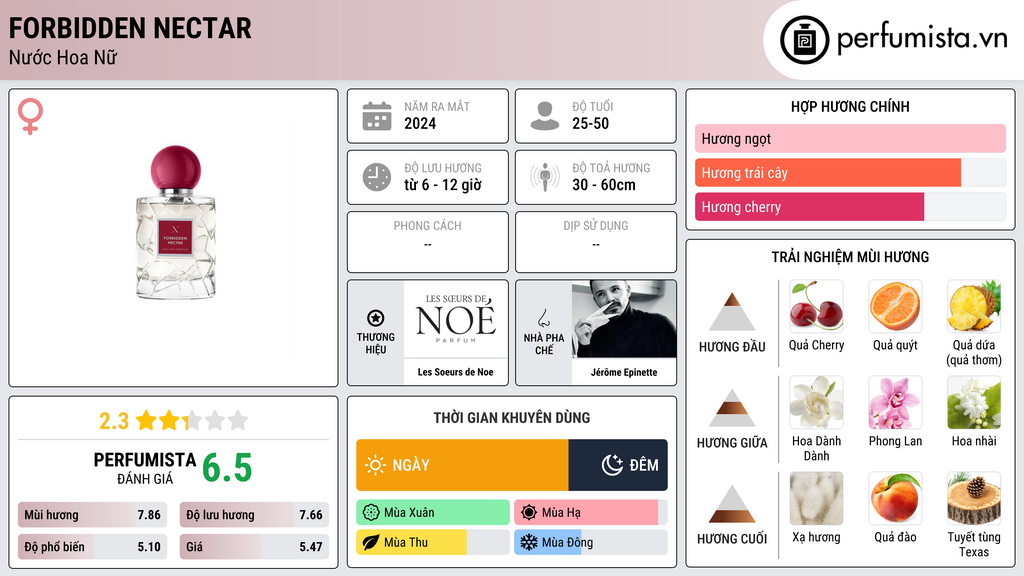Image resolution: width=1024 pixels, height=576 pixels.
Task: Open the Jérôme Epinette name link
Action: 624,372
